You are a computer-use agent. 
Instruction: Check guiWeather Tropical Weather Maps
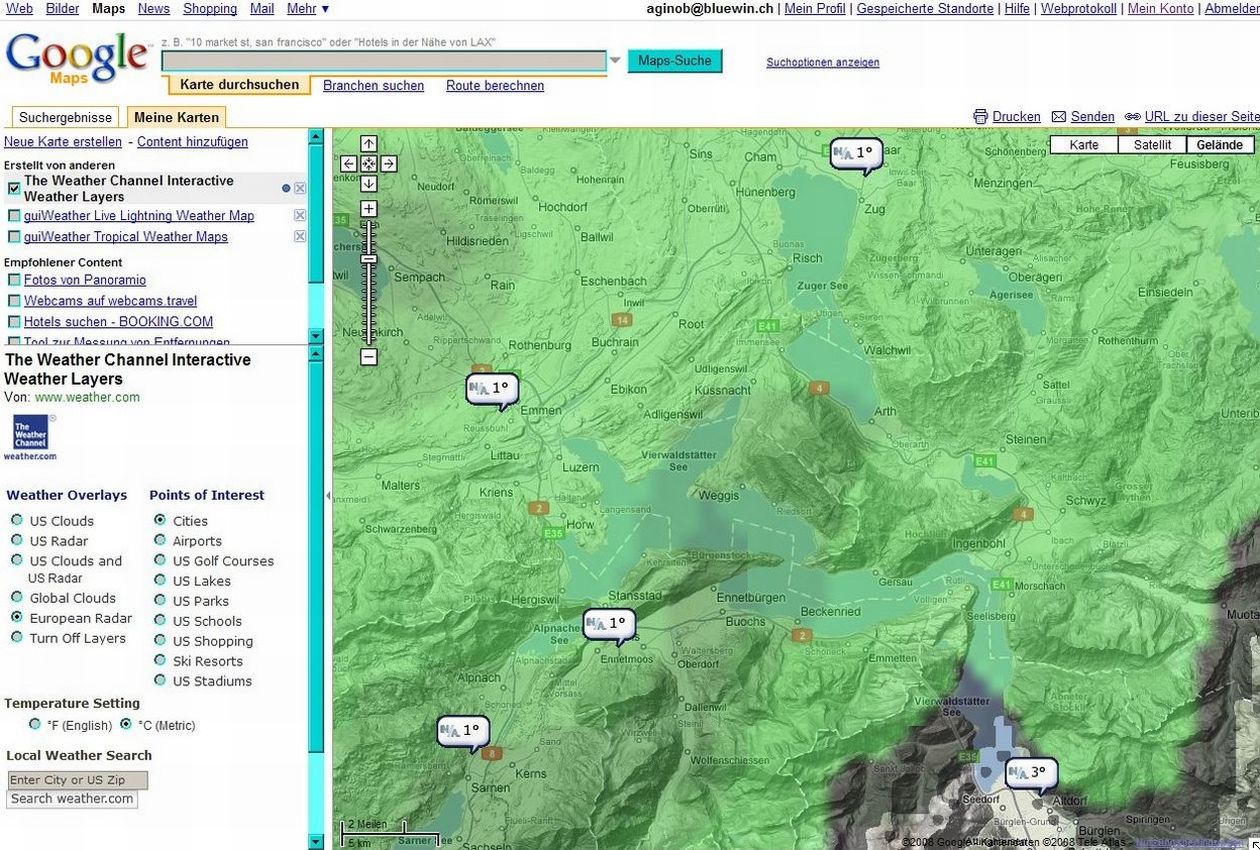click(14, 236)
